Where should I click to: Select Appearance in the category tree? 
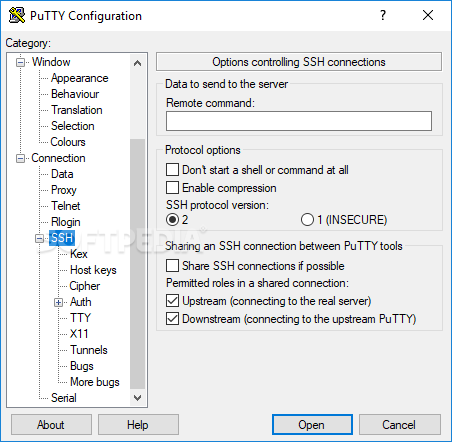[x=79, y=78]
